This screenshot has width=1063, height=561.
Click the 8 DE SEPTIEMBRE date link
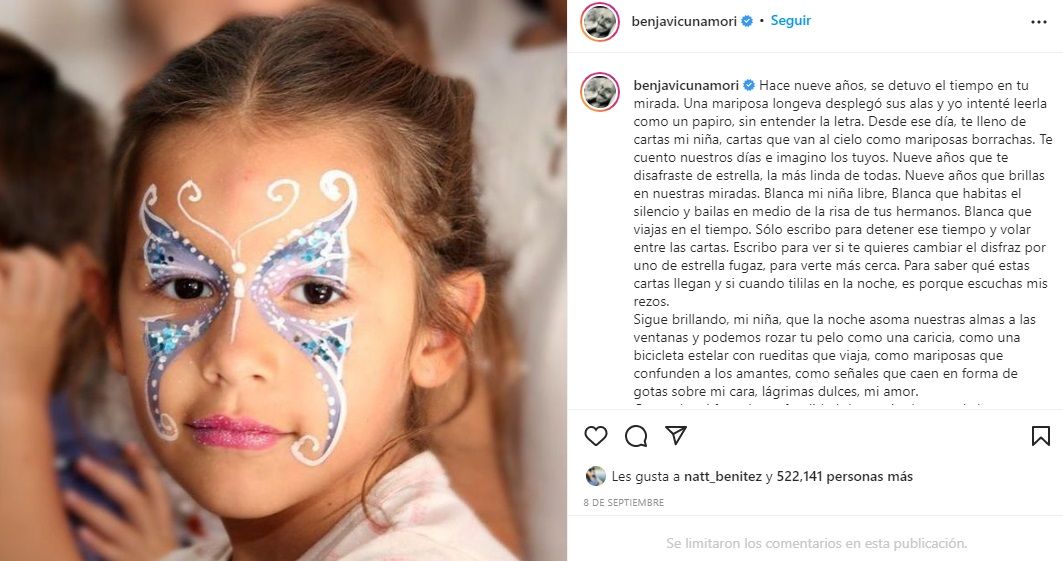pos(624,503)
